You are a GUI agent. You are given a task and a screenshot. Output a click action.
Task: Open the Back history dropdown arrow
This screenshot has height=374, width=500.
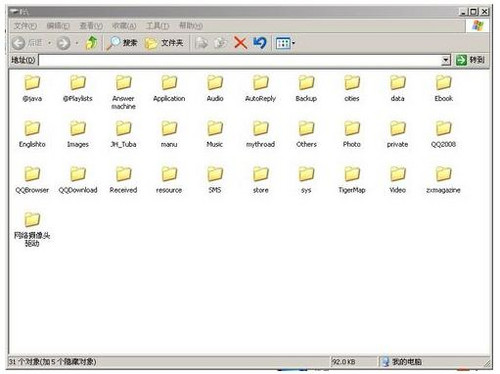[x=49, y=43]
